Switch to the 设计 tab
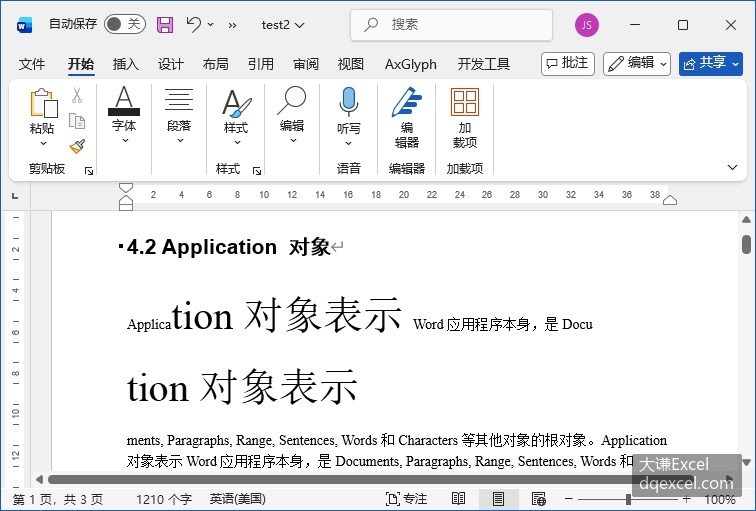 point(171,64)
